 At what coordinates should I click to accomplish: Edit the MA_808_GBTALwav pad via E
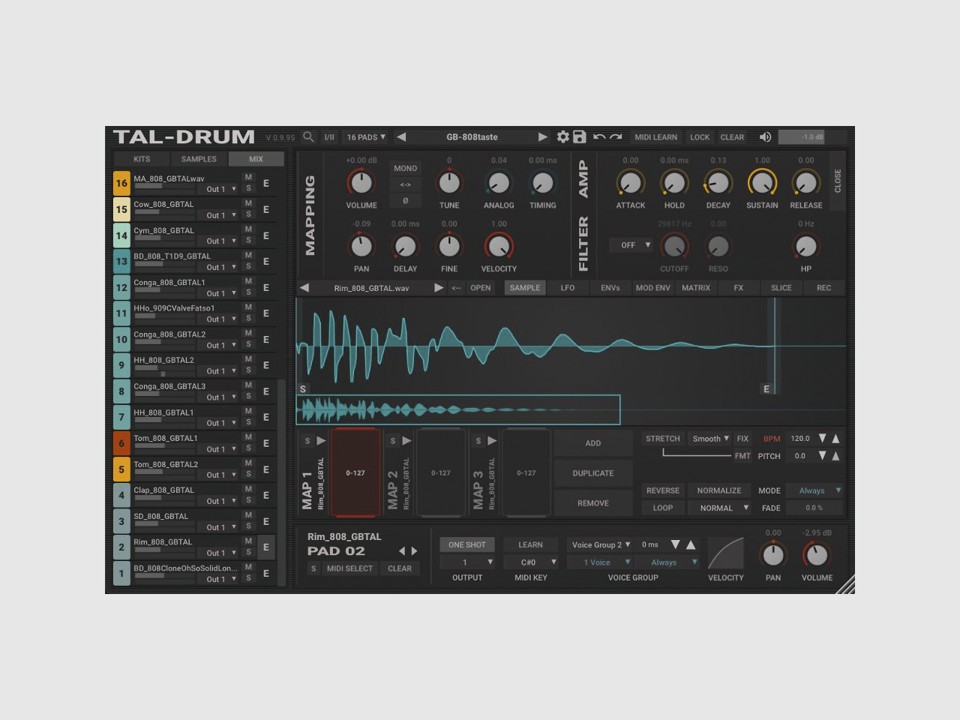pos(266,184)
